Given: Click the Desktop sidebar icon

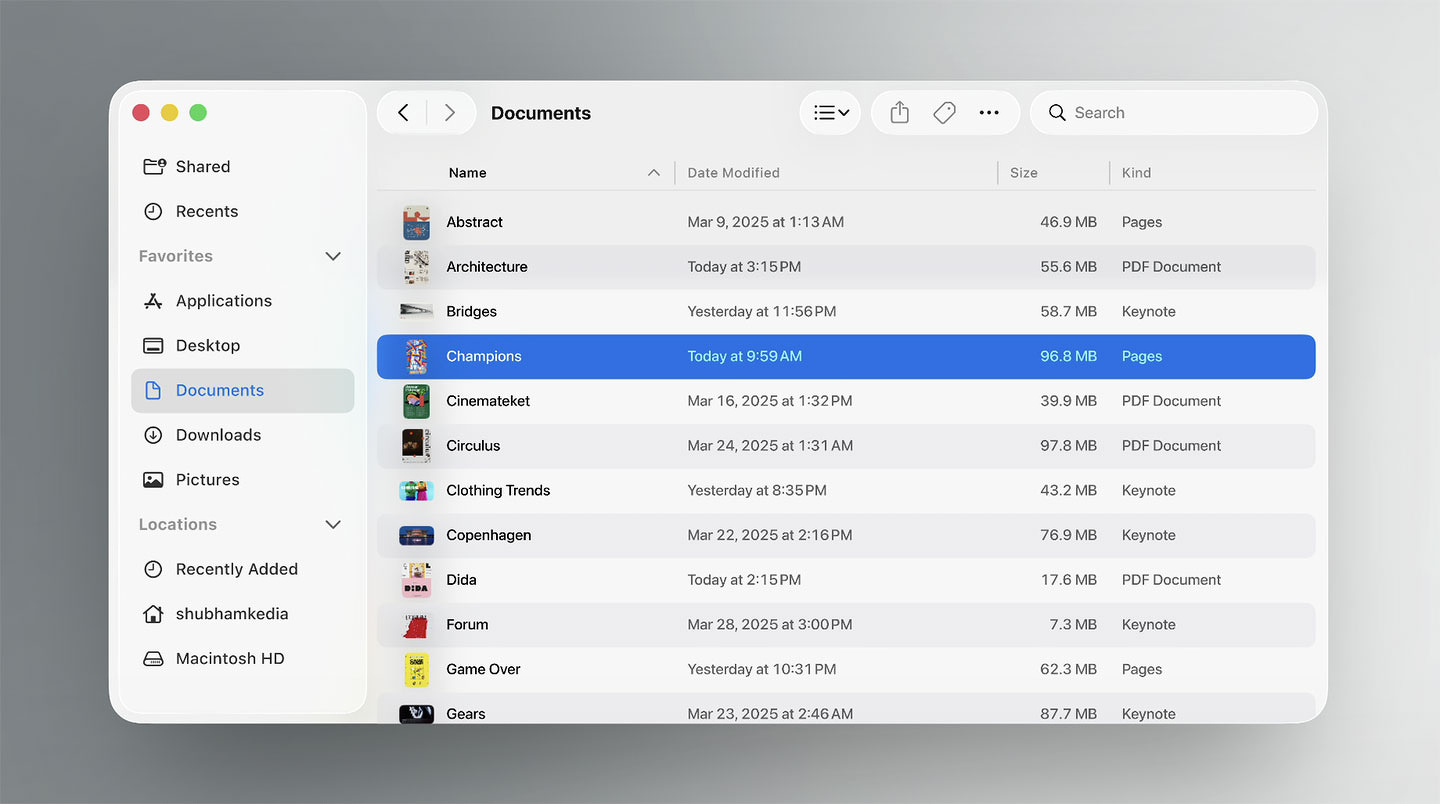Looking at the screenshot, I should point(153,346).
